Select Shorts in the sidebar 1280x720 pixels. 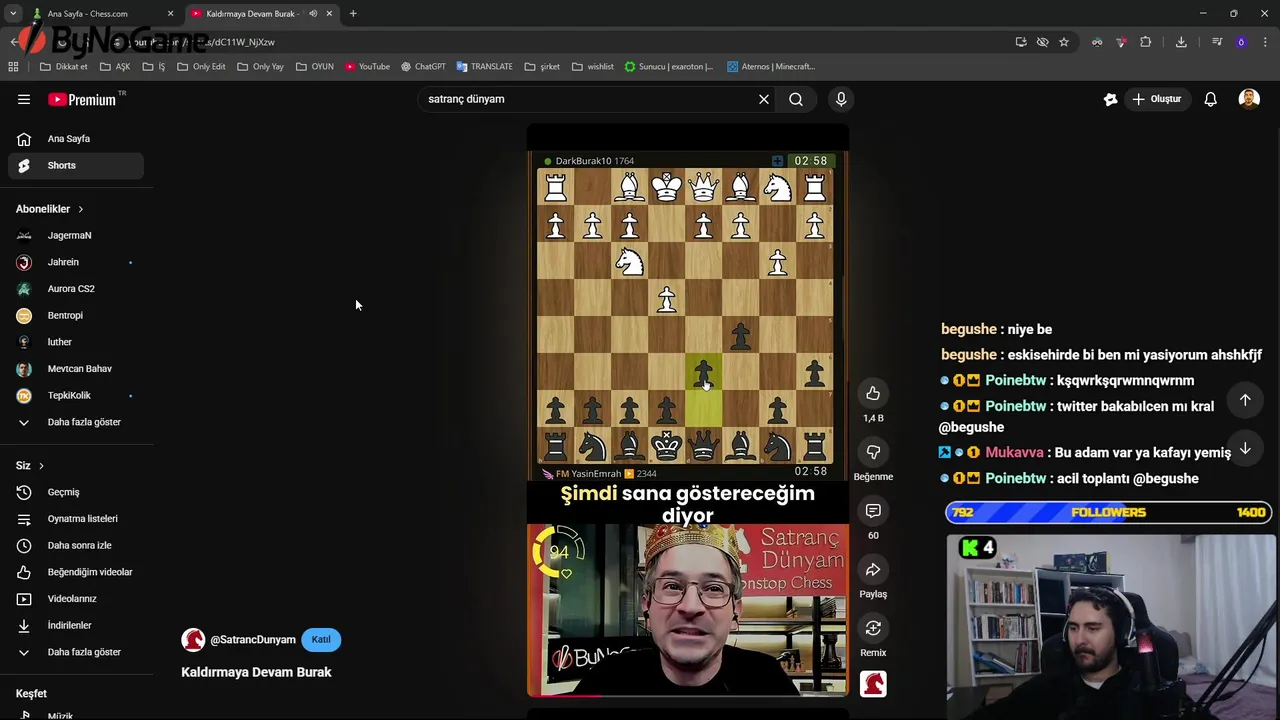pyautogui.click(x=76, y=165)
